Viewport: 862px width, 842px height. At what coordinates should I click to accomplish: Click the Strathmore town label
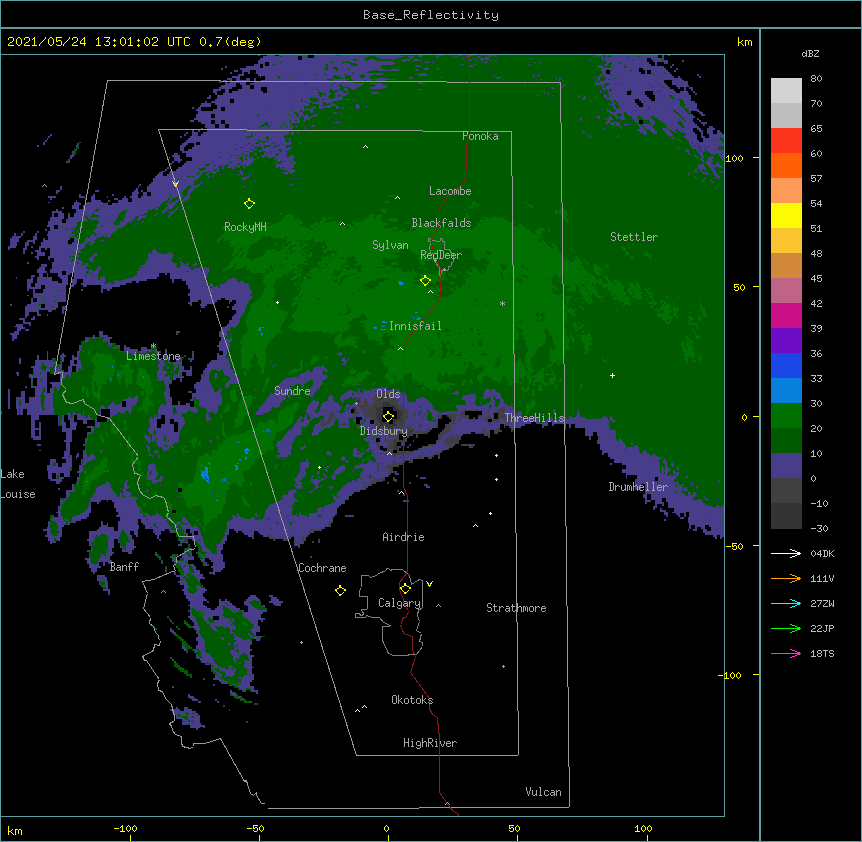point(516,608)
